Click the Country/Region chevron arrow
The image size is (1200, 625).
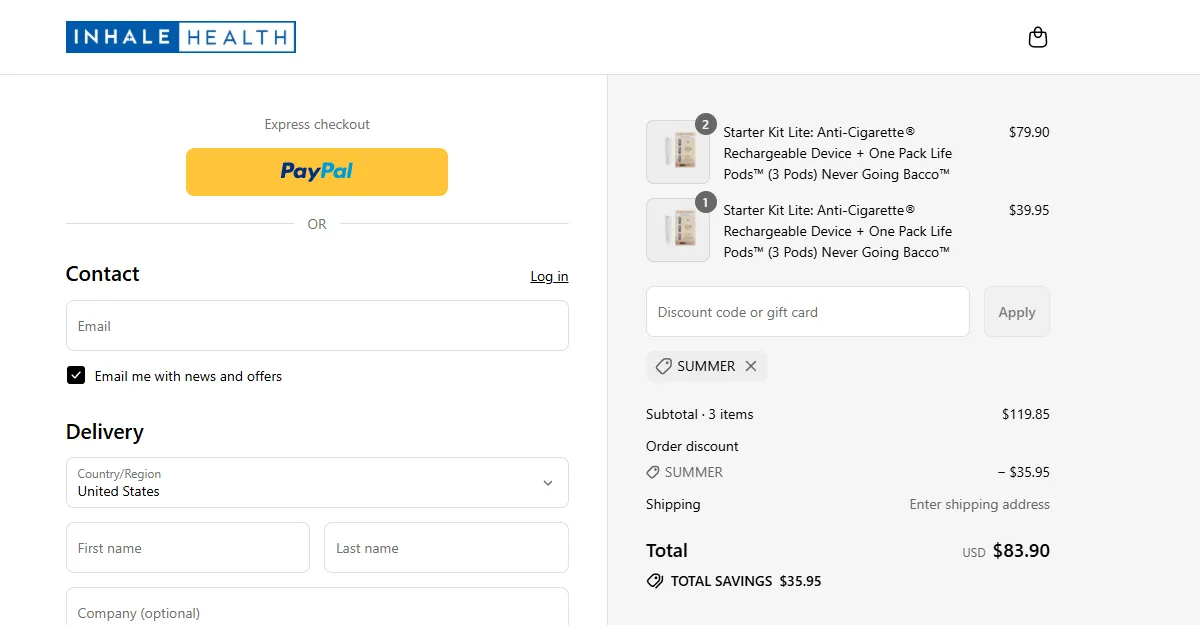[548, 483]
